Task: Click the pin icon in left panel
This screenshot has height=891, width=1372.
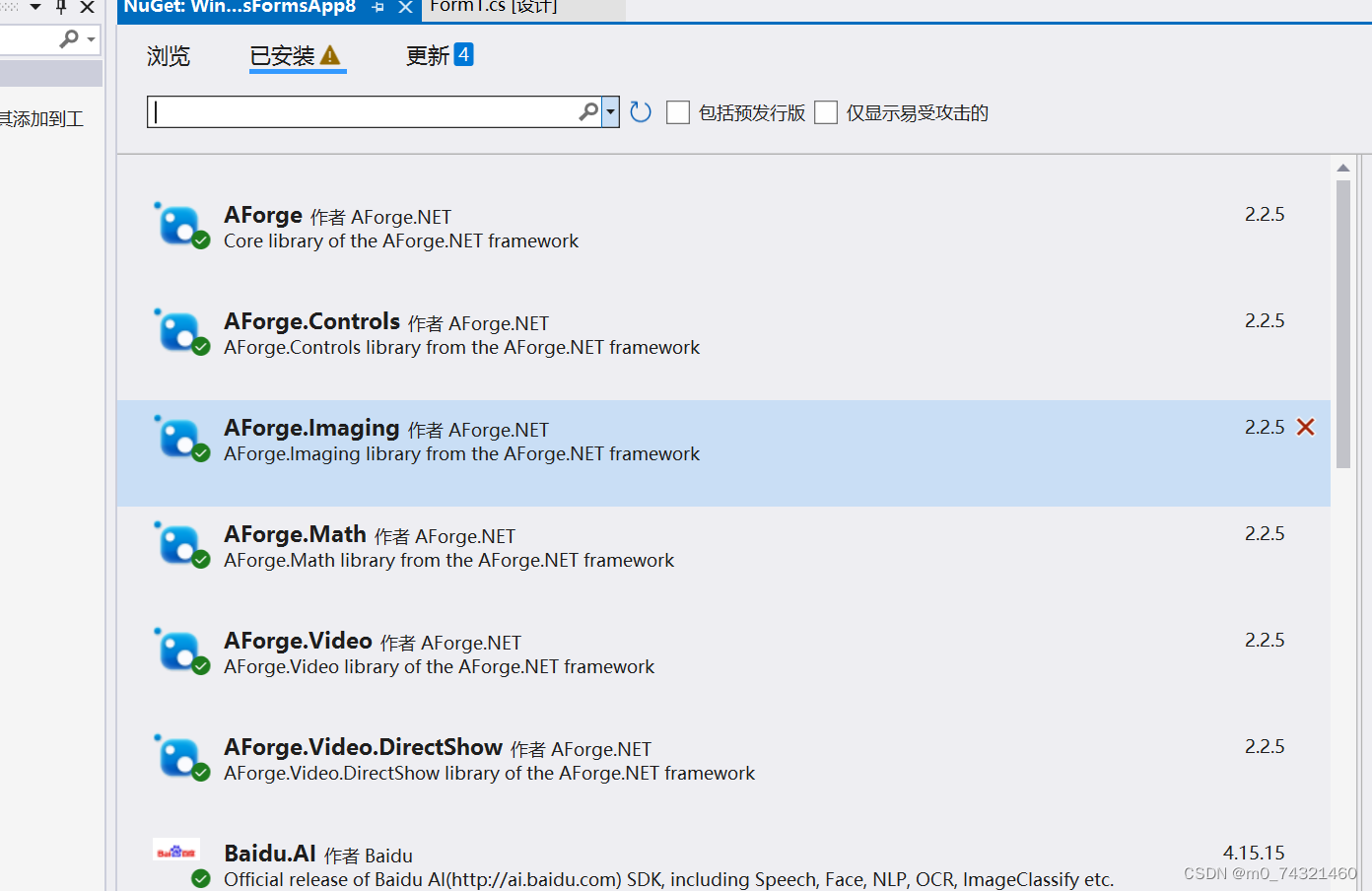Action: click(61, 6)
